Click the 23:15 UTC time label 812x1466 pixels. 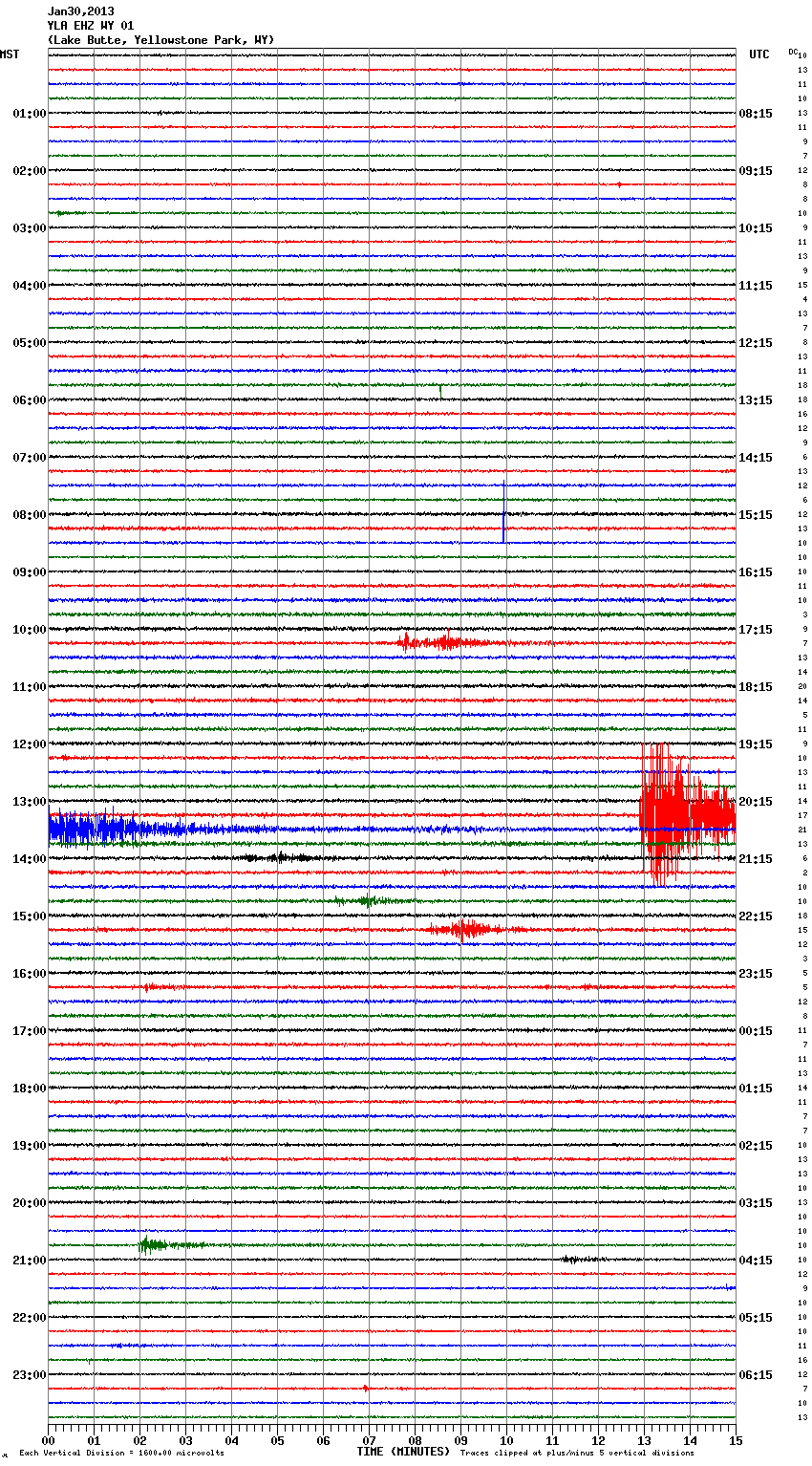tap(756, 974)
